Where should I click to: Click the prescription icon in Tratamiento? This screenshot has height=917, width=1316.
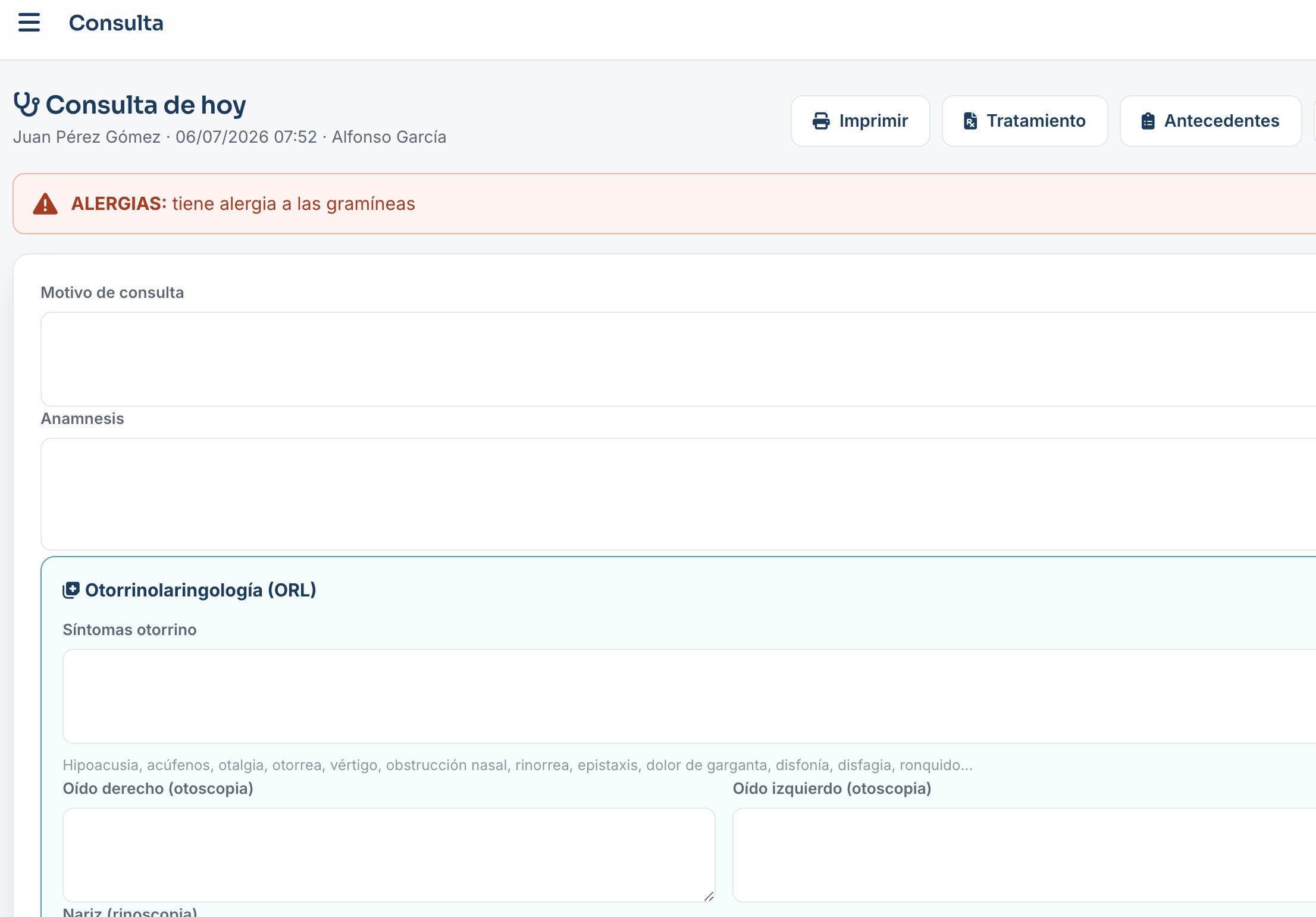pyautogui.click(x=970, y=121)
